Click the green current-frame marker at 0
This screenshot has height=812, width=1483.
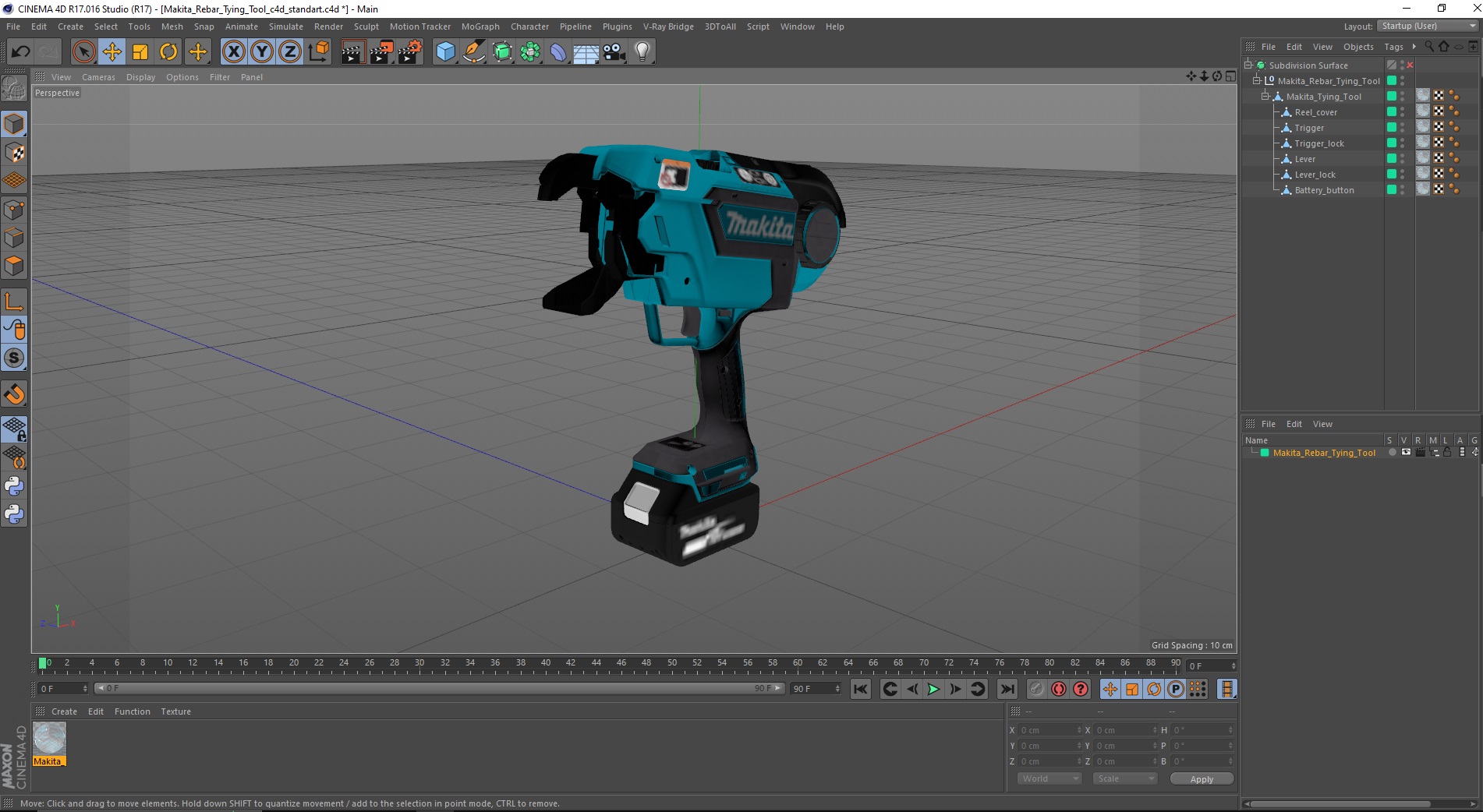[x=43, y=663]
